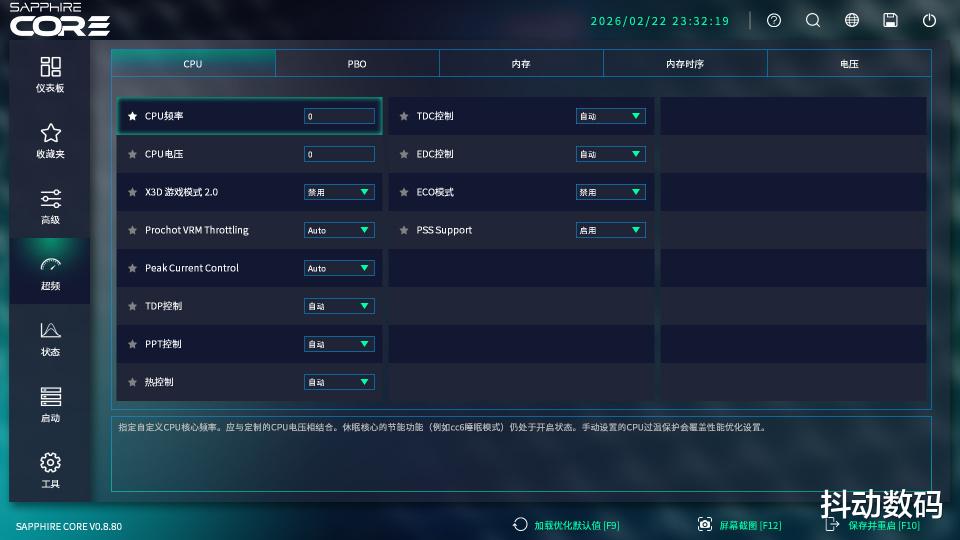Select the Prochot VRM Throttling label
Viewport: 960px width, 540px height.
[x=197, y=230]
